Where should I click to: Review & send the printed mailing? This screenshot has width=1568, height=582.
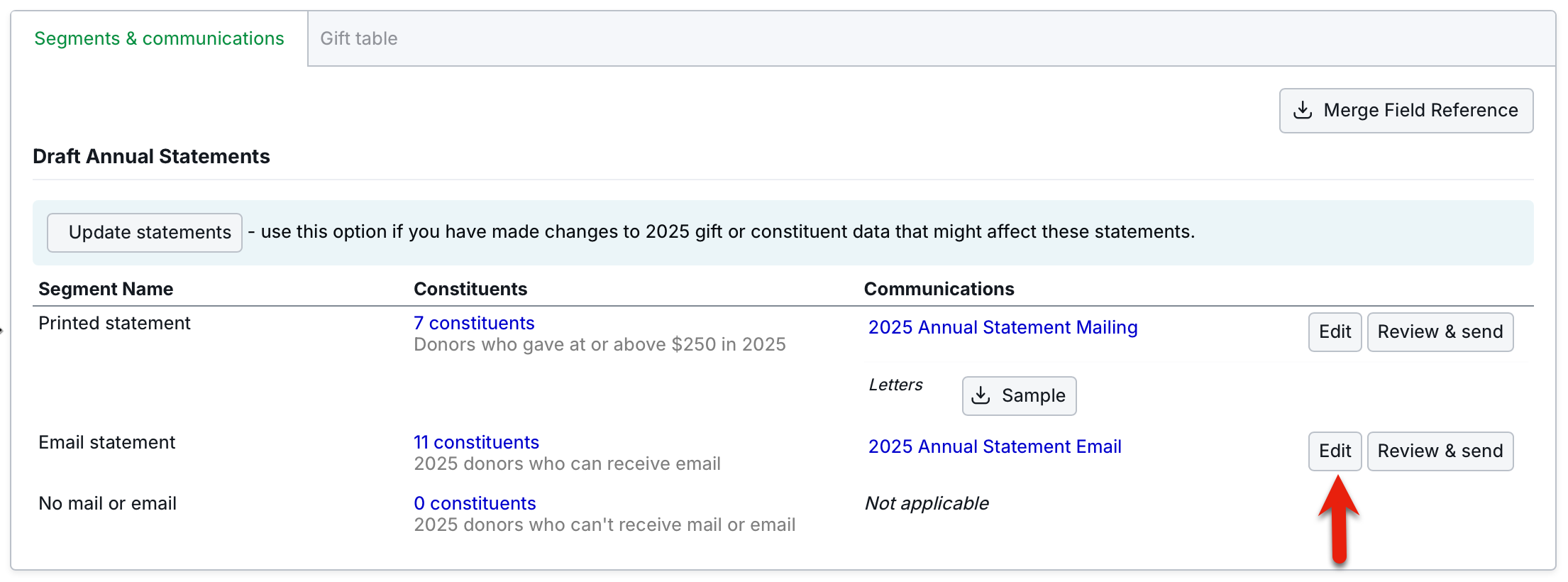click(x=1440, y=331)
